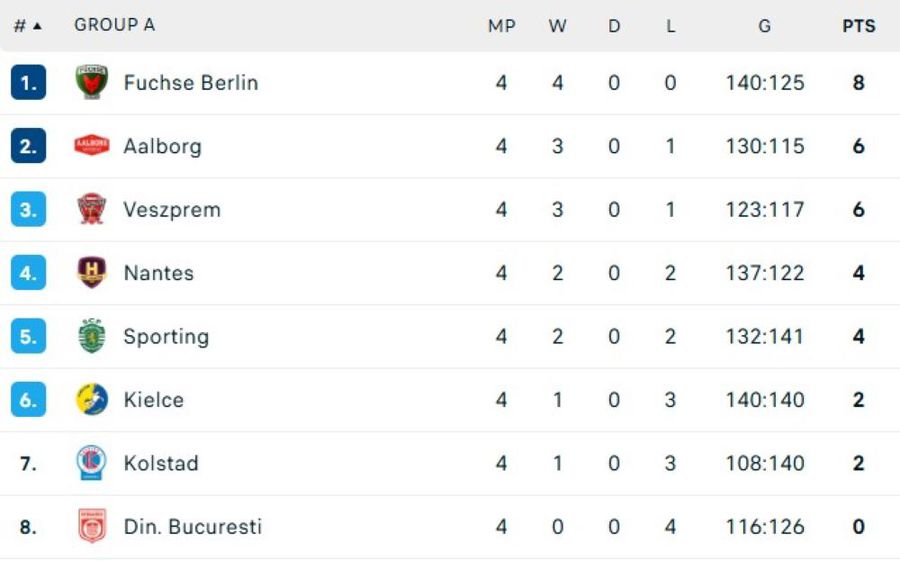The height and width of the screenshot is (561, 900).
Task: Click the Kielce team logo
Action: click(x=92, y=399)
